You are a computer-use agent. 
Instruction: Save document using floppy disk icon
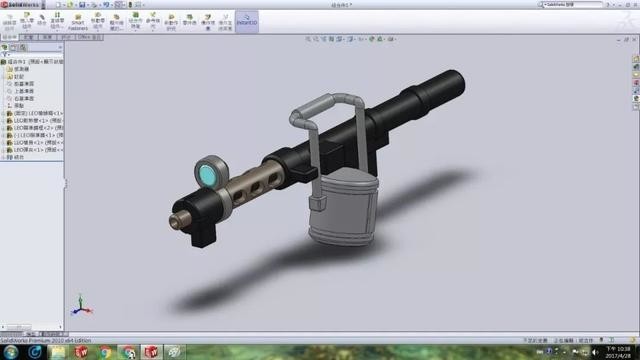[82, 5]
